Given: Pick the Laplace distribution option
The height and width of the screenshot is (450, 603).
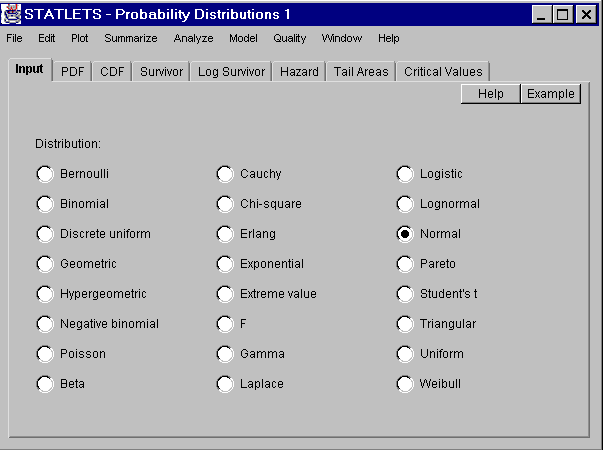Looking at the screenshot, I should (x=225, y=384).
